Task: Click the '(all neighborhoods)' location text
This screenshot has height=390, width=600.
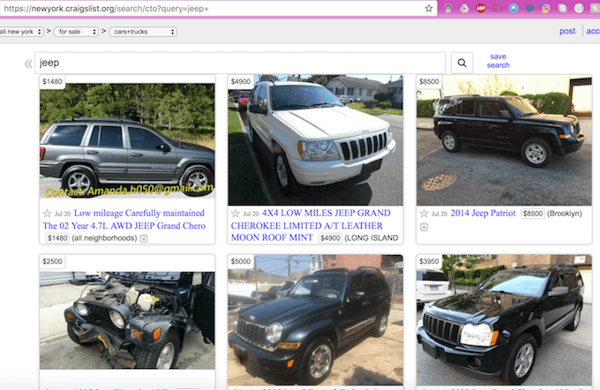Action: 104,238
